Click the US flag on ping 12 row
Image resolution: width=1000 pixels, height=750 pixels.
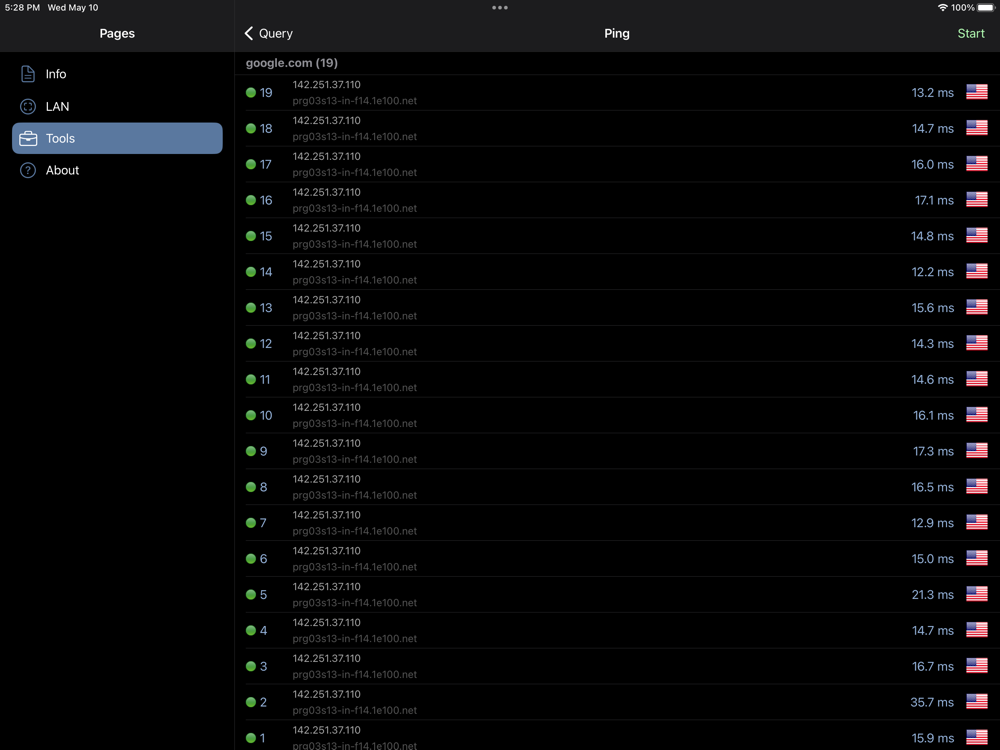click(x=976, y=343)
